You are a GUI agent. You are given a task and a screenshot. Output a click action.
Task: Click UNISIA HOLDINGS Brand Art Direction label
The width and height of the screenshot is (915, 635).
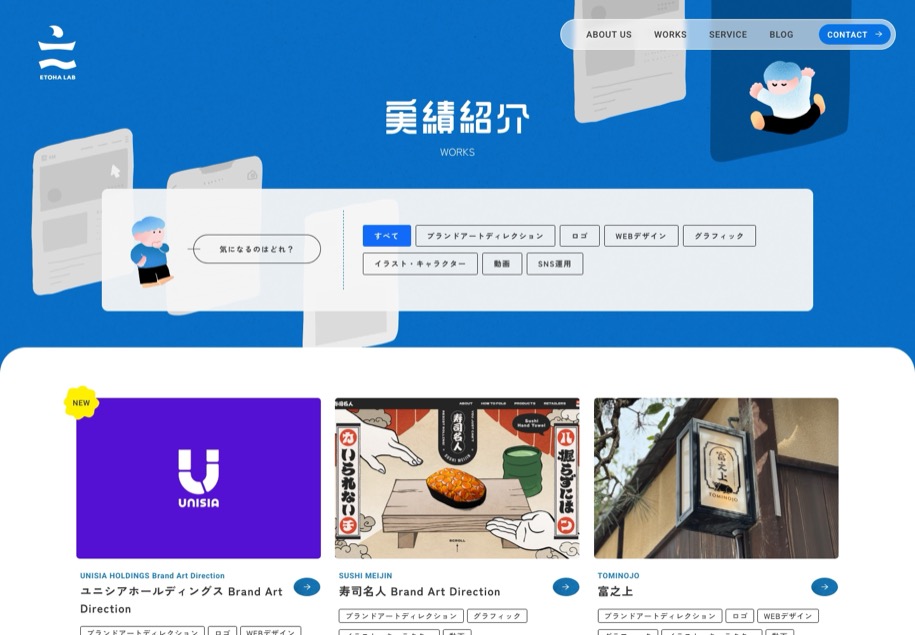(x=152, y=575)
